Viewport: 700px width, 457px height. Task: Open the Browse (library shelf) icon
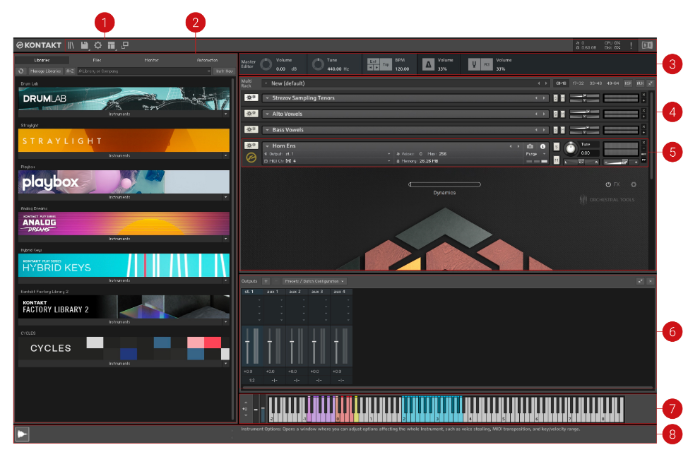click(71, 45)
